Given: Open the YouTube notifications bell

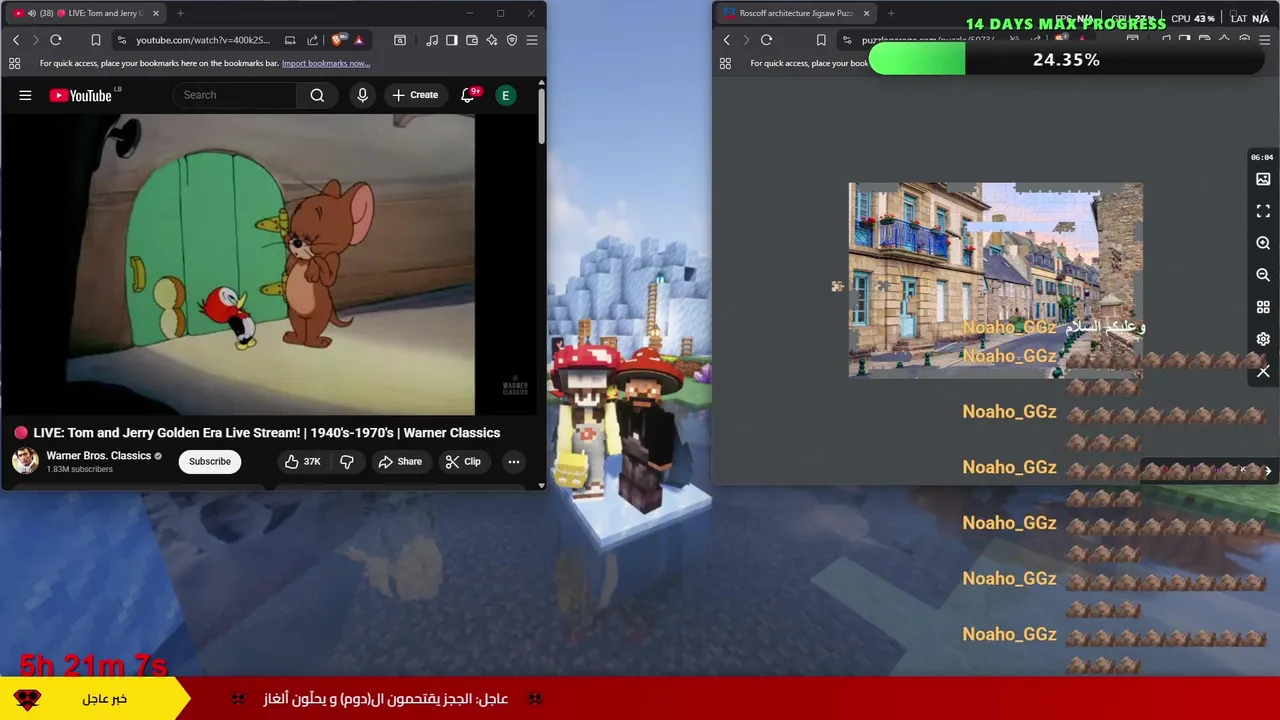Looking at the screenshot, I should click(467, 95).
